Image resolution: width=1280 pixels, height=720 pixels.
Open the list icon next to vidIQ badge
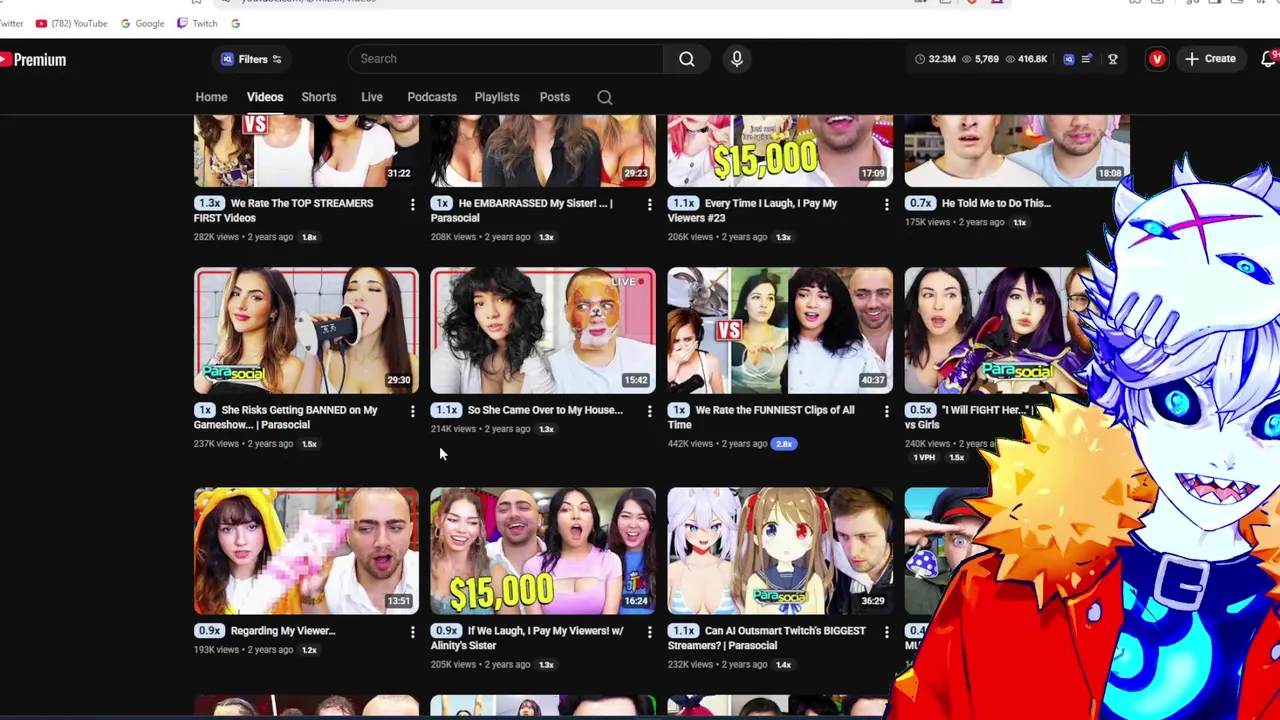click(1086, 59)
